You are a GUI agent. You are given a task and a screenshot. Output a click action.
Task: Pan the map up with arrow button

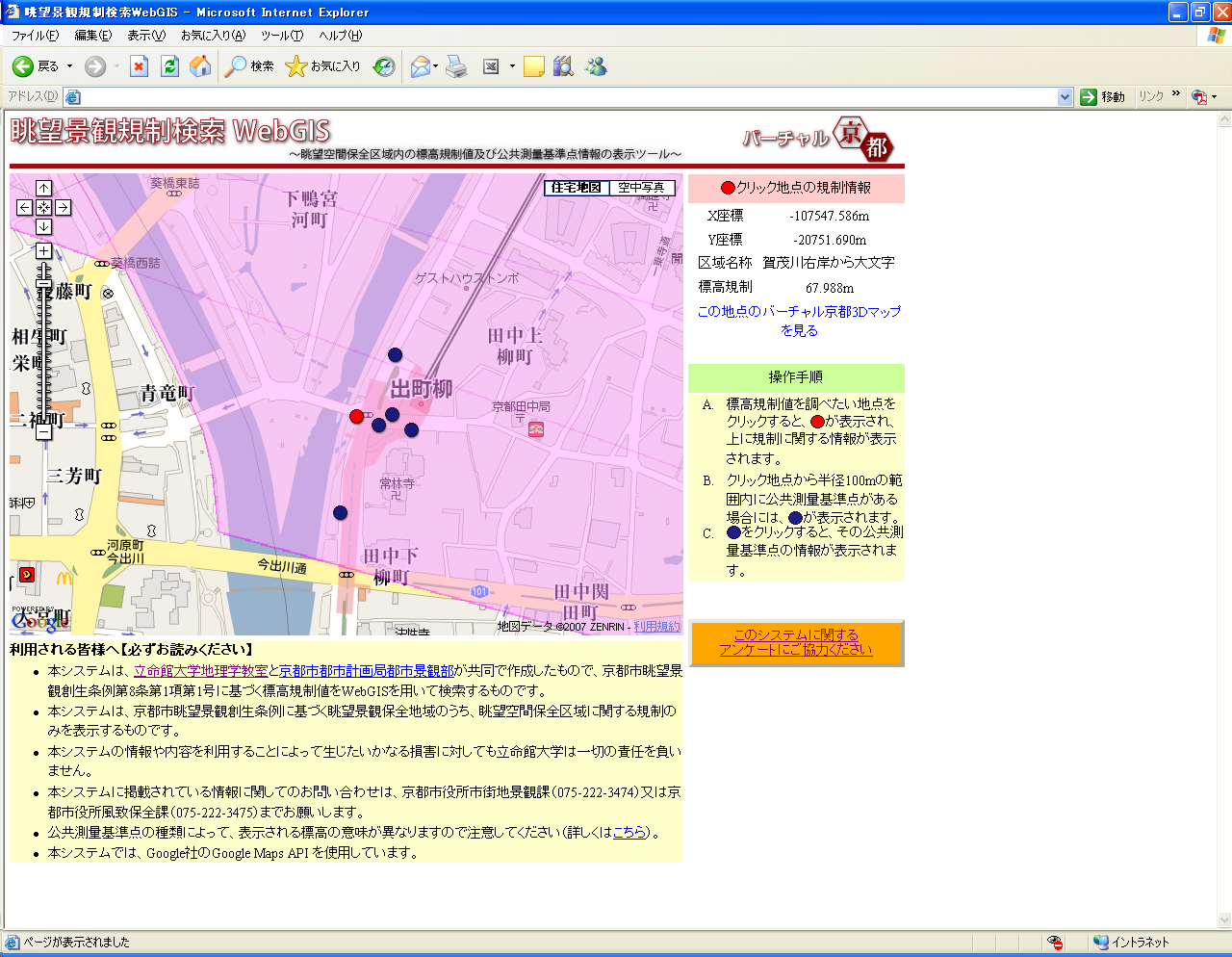[43, 189]
